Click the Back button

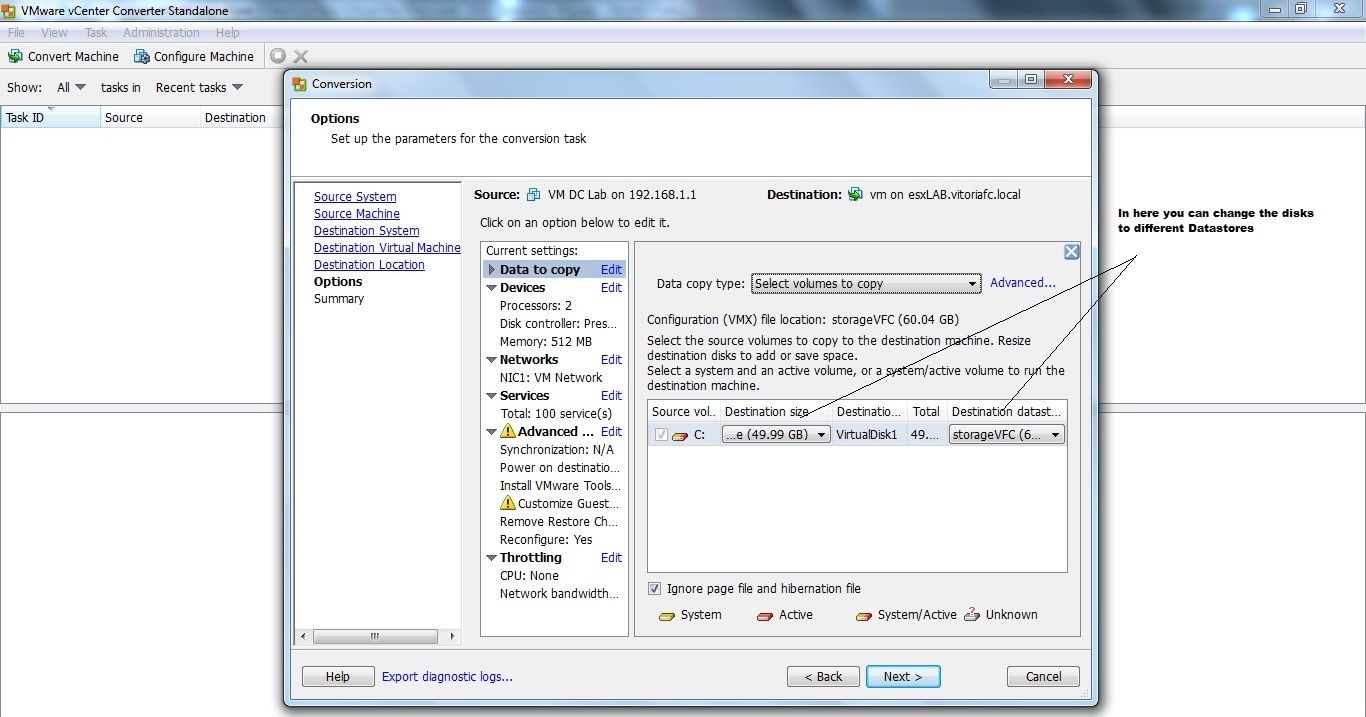pyautogui.click(x=823, y=677)
